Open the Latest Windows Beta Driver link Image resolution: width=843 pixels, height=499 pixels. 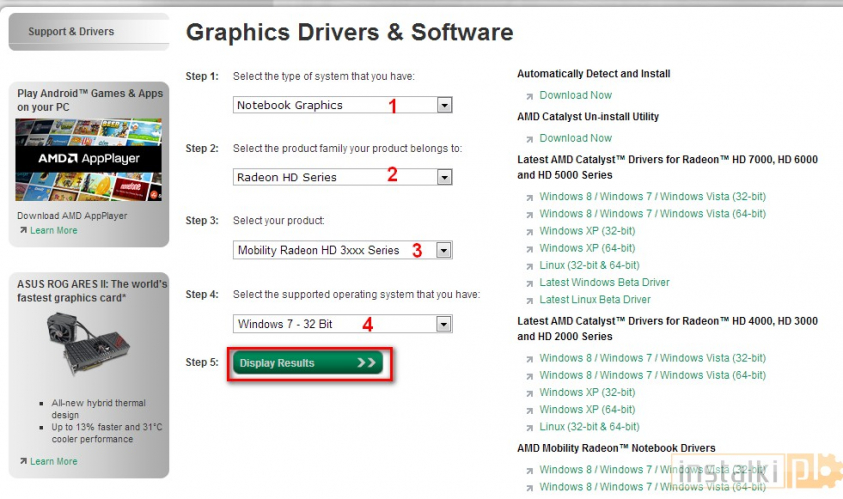604,282
